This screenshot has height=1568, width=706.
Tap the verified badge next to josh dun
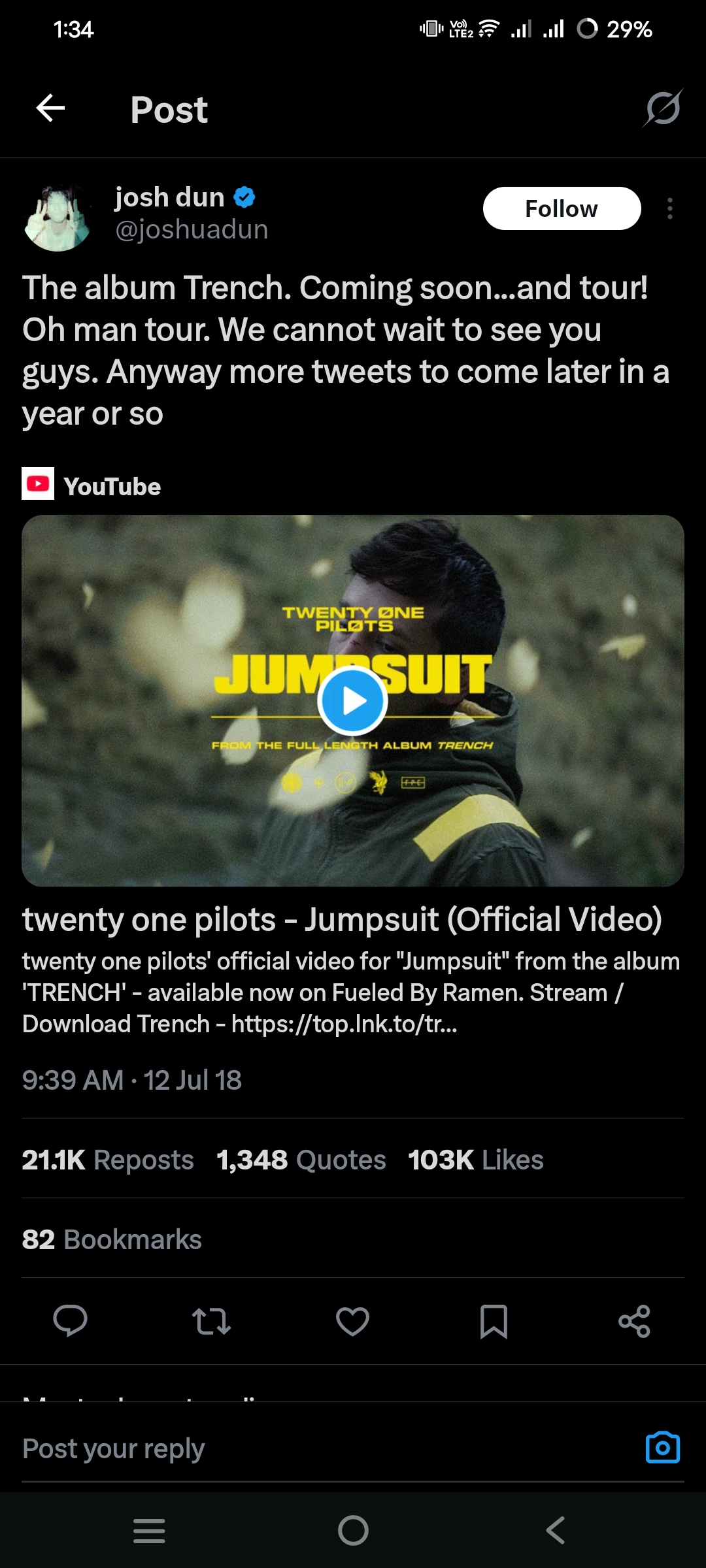pyautogui.click(x=244, y=197)
